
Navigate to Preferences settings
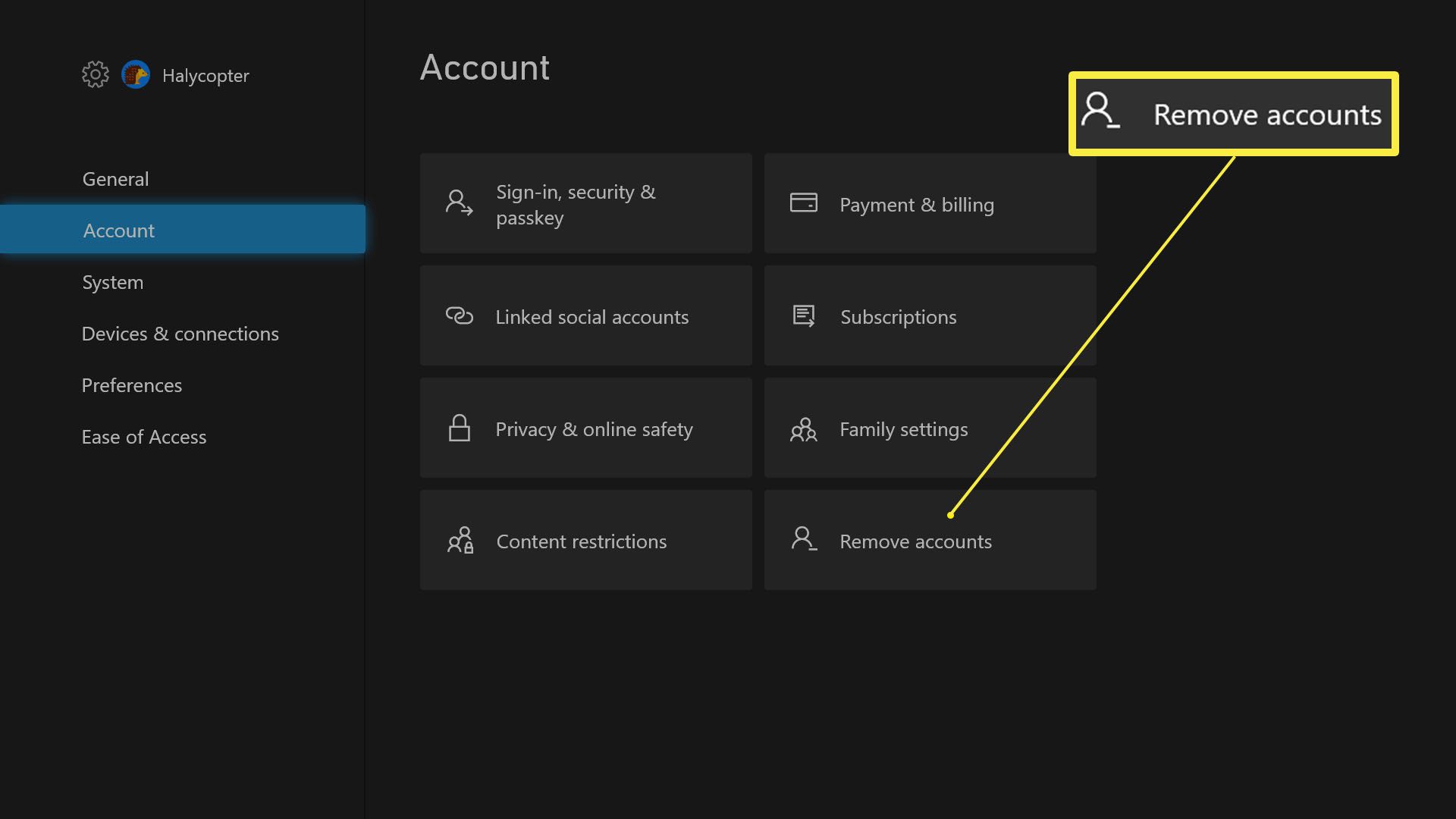coord(131,385)
